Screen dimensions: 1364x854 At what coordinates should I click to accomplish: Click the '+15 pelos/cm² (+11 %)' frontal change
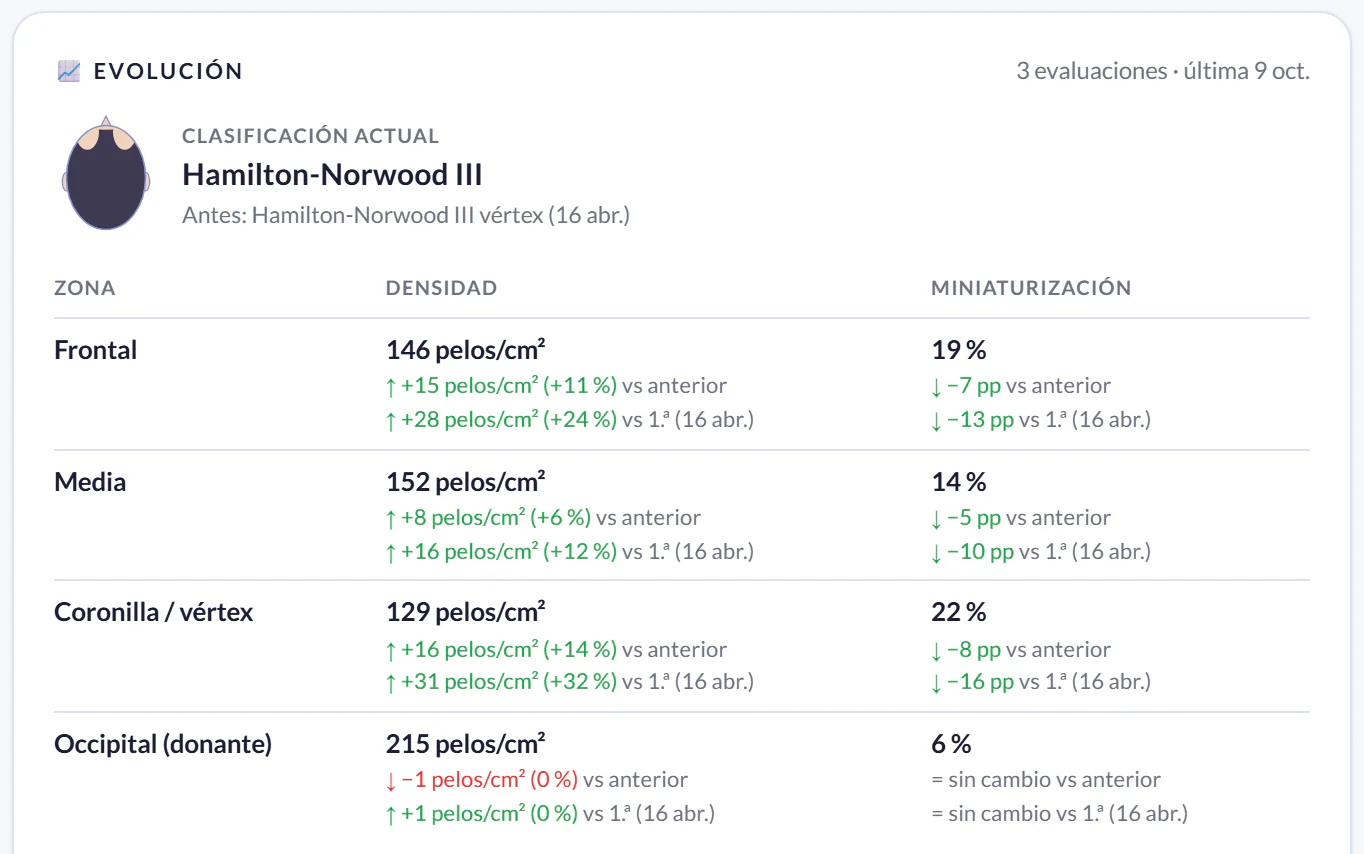(501, 386)
